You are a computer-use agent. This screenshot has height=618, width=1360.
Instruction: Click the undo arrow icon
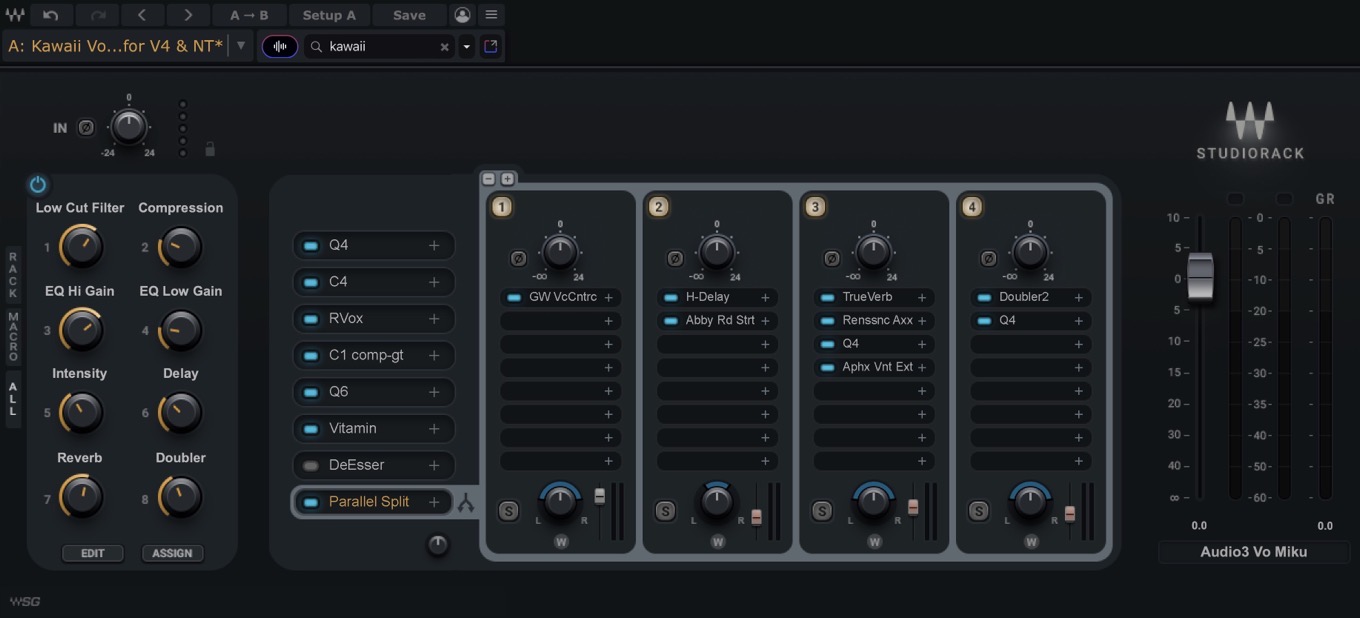[x=51, y=15]
